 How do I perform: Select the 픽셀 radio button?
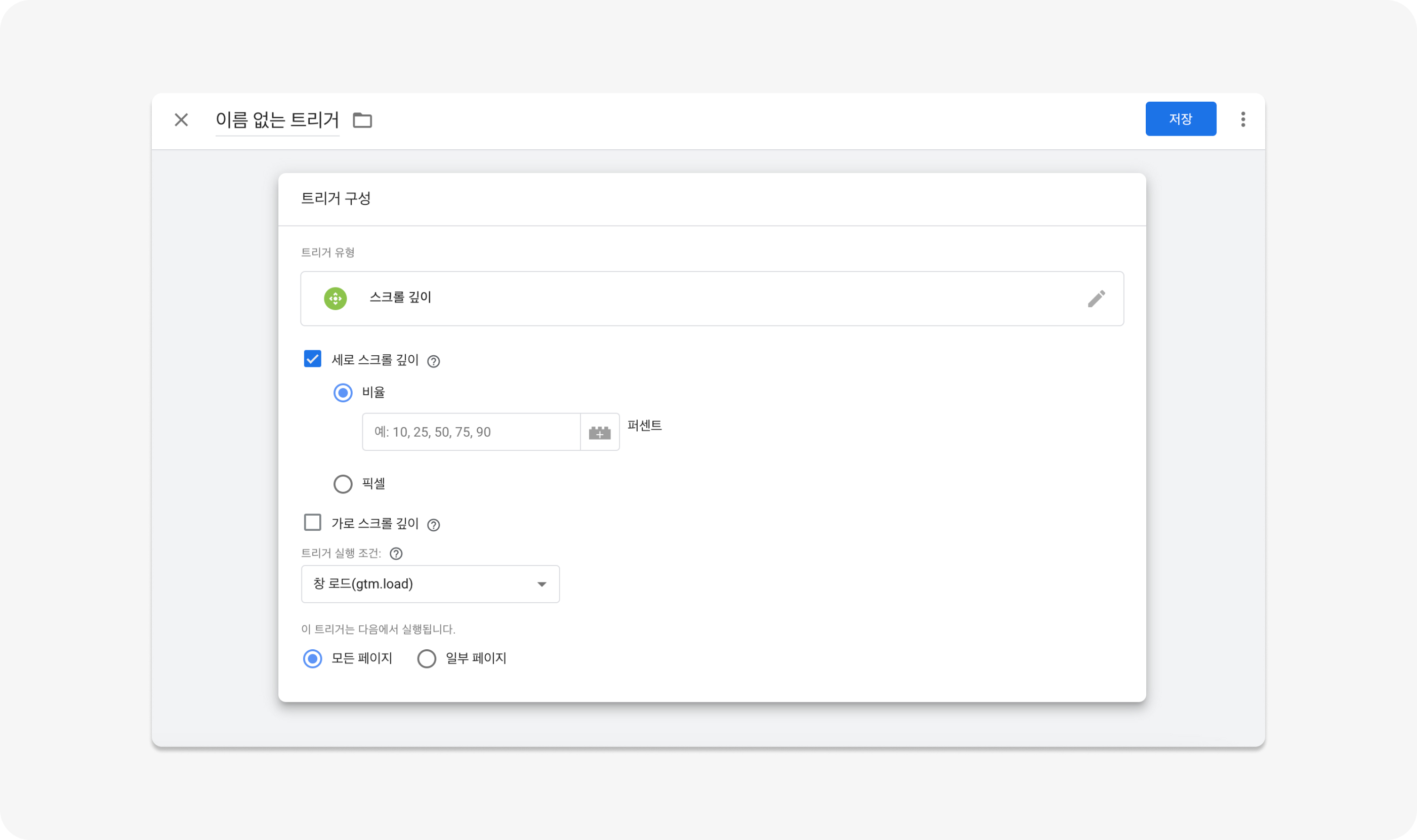coord(343,484)
